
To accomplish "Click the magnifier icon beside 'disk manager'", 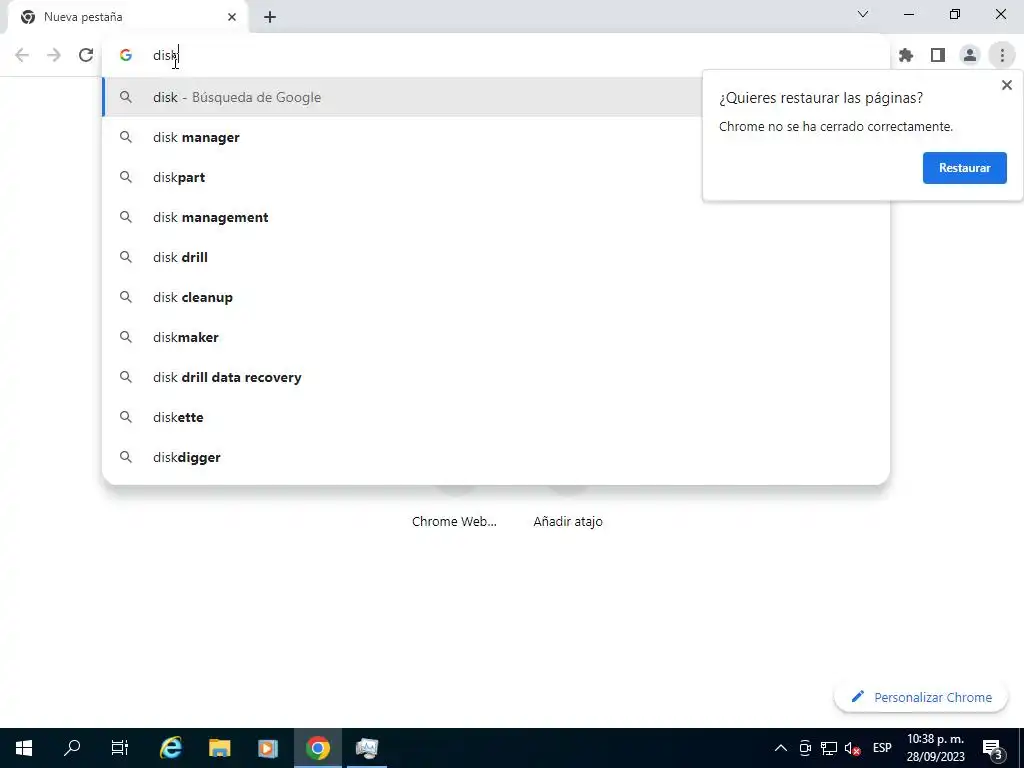I will [126, 137].
